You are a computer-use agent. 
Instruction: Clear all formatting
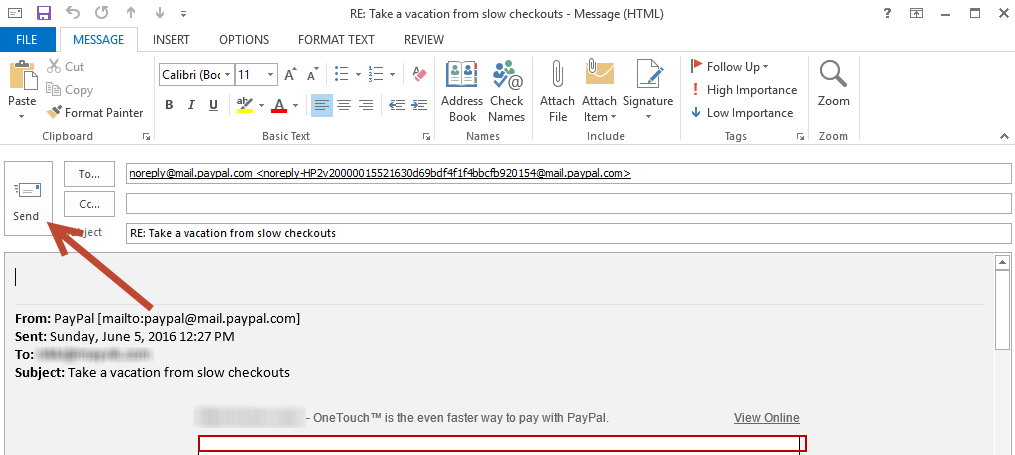tap(420, 74)
